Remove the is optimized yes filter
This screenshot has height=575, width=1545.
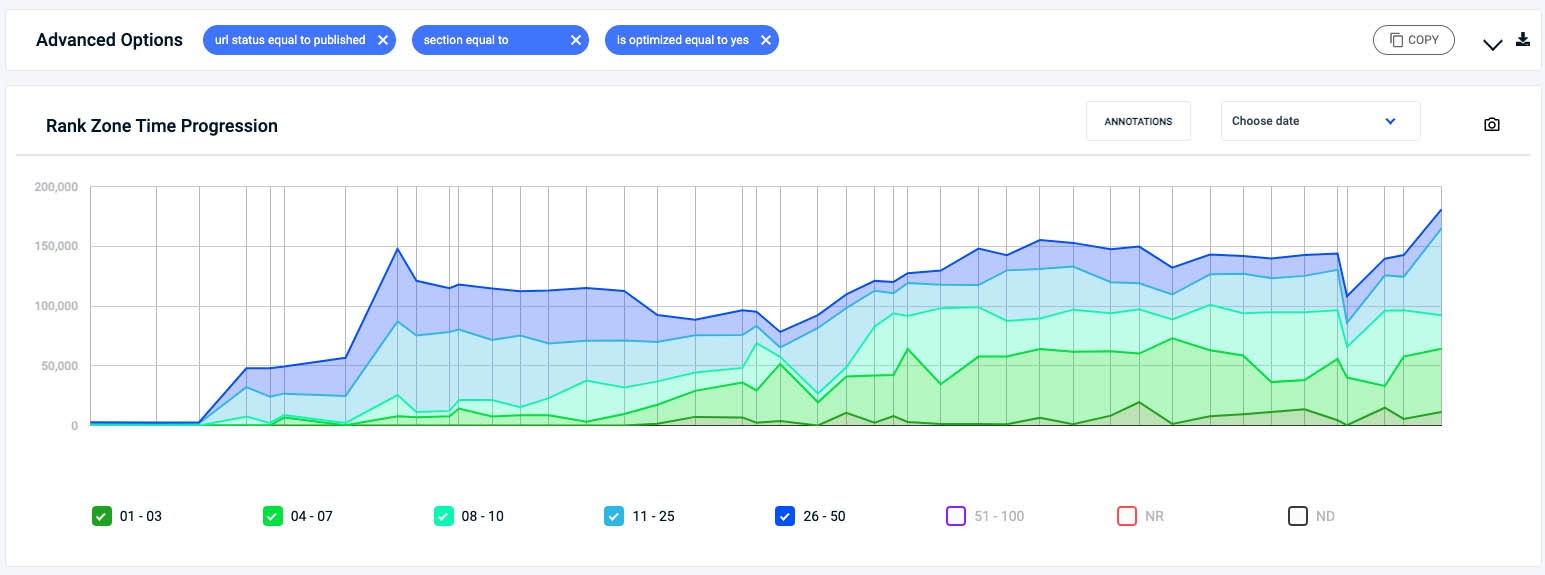(765, 40)
